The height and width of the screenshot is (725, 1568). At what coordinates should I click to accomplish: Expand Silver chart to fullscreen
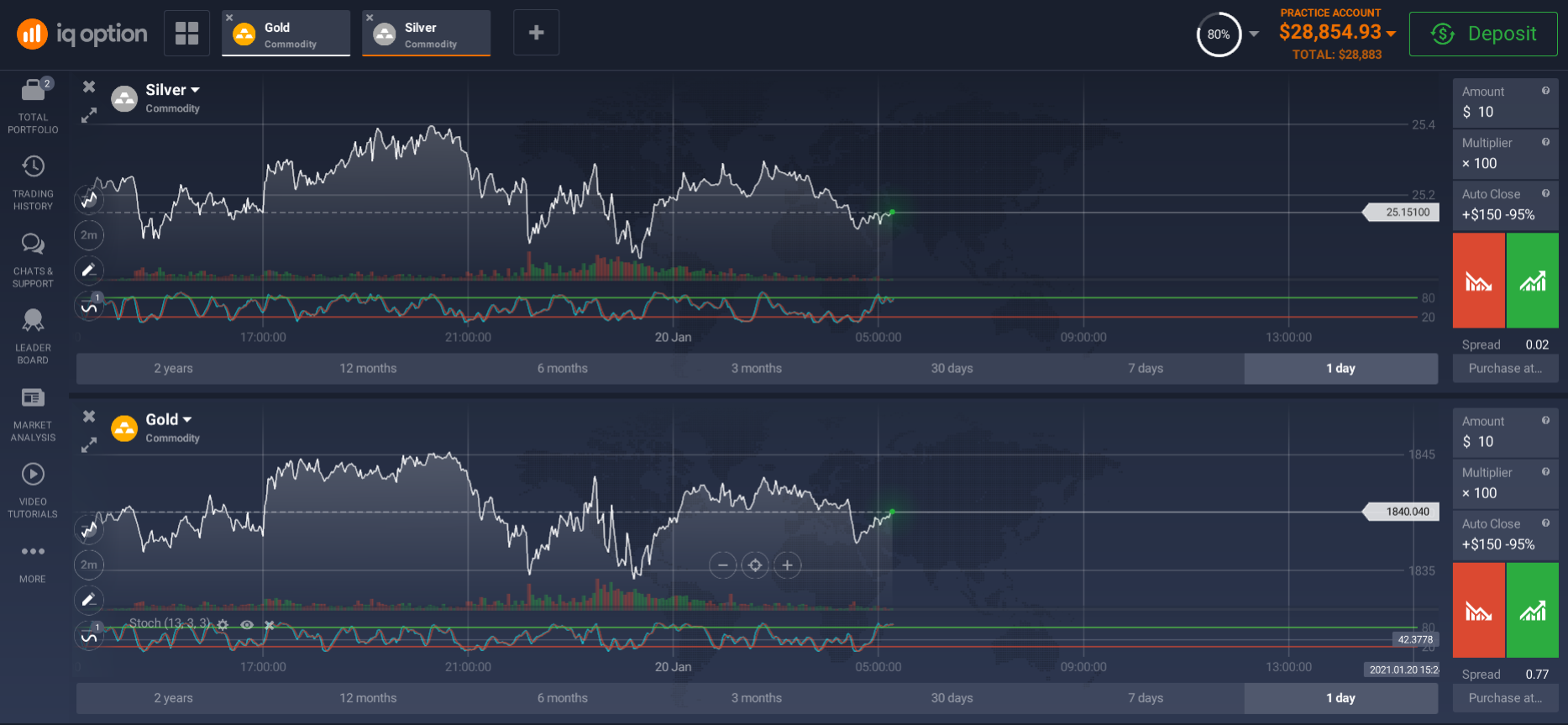pyautogui.click(x=89, y=115)
